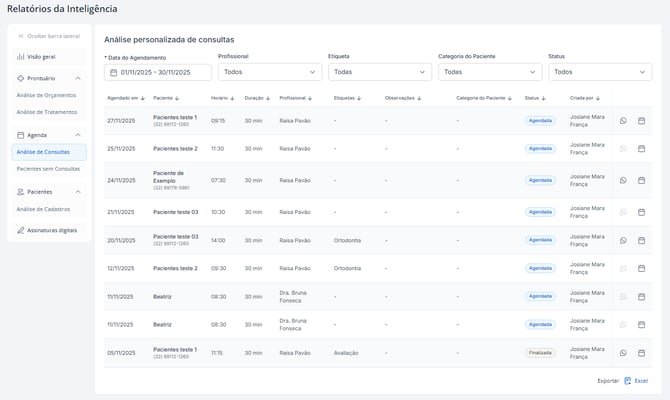Collapse the Agenda sidebar section

pyautogui.click(x=78, y=135)
